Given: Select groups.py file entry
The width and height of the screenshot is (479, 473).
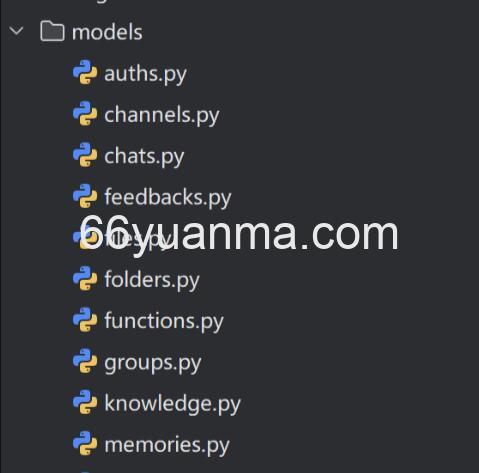Looking at the screenshot, I should 153,363.
